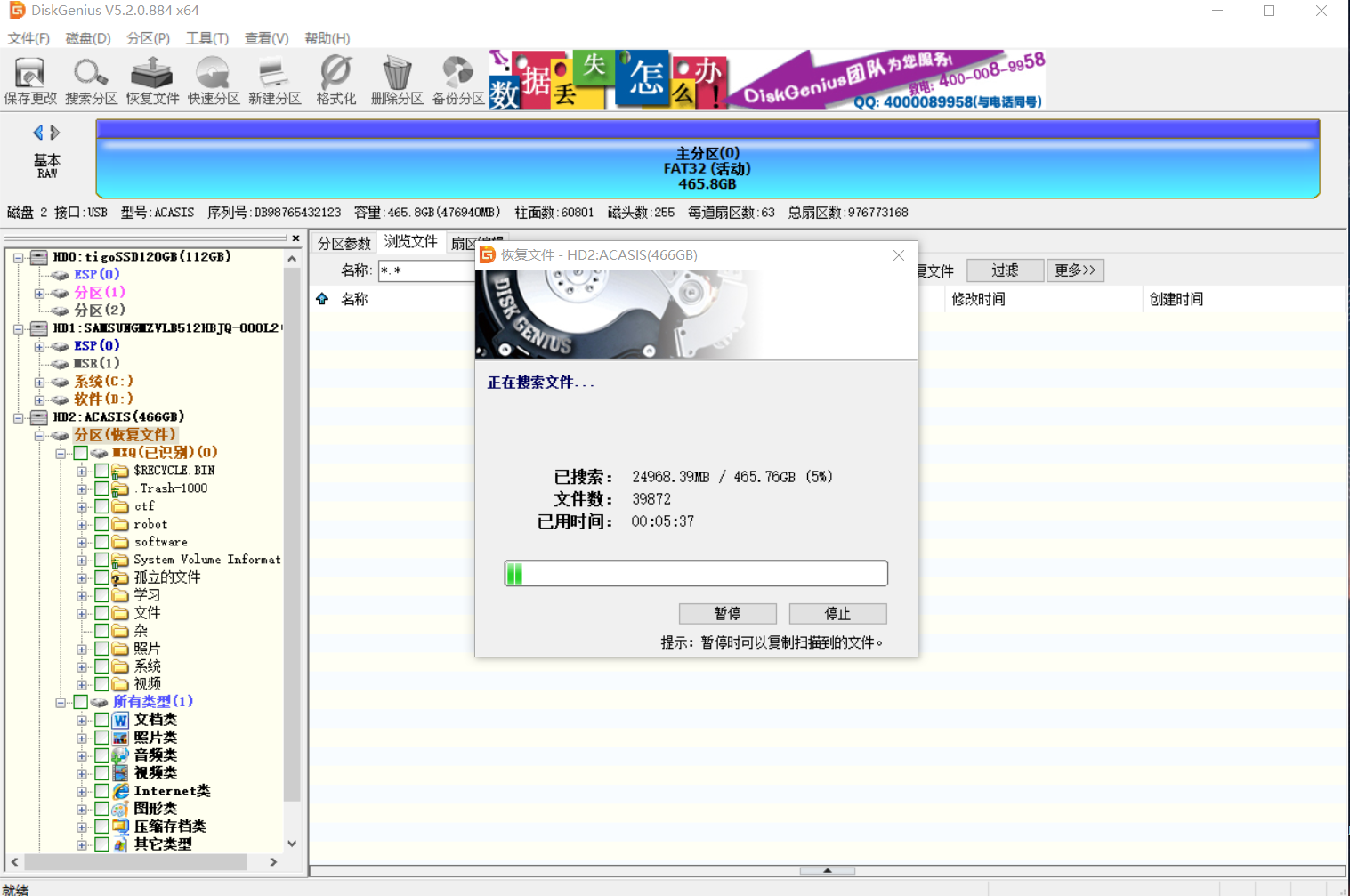Check the ctf folder checkbox

coord(101,506)
